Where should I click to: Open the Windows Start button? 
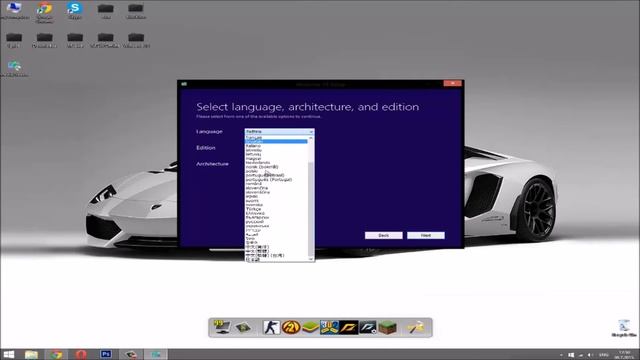tap(9, 354)
